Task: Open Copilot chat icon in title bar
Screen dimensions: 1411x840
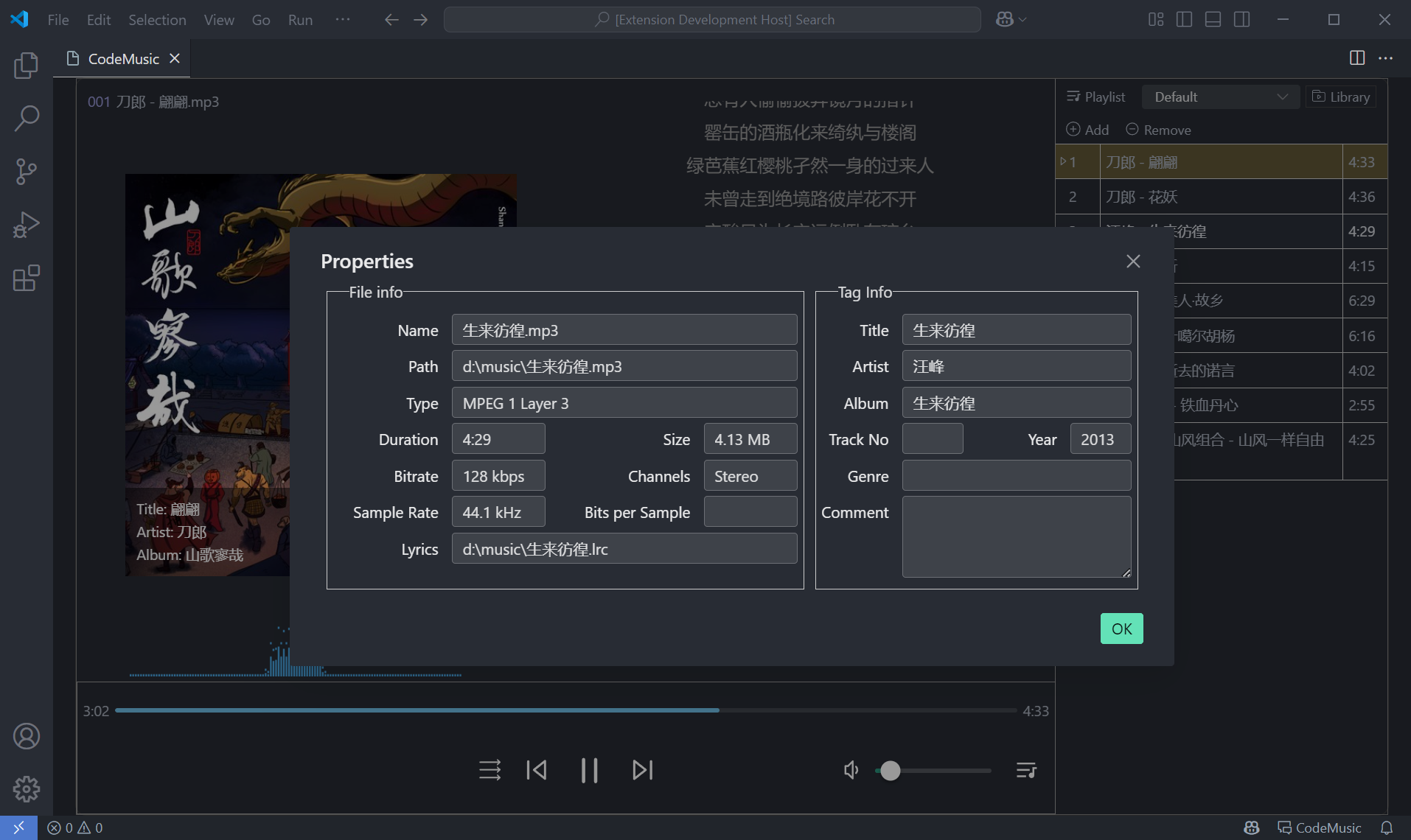Action: [x=1004, y=20]
